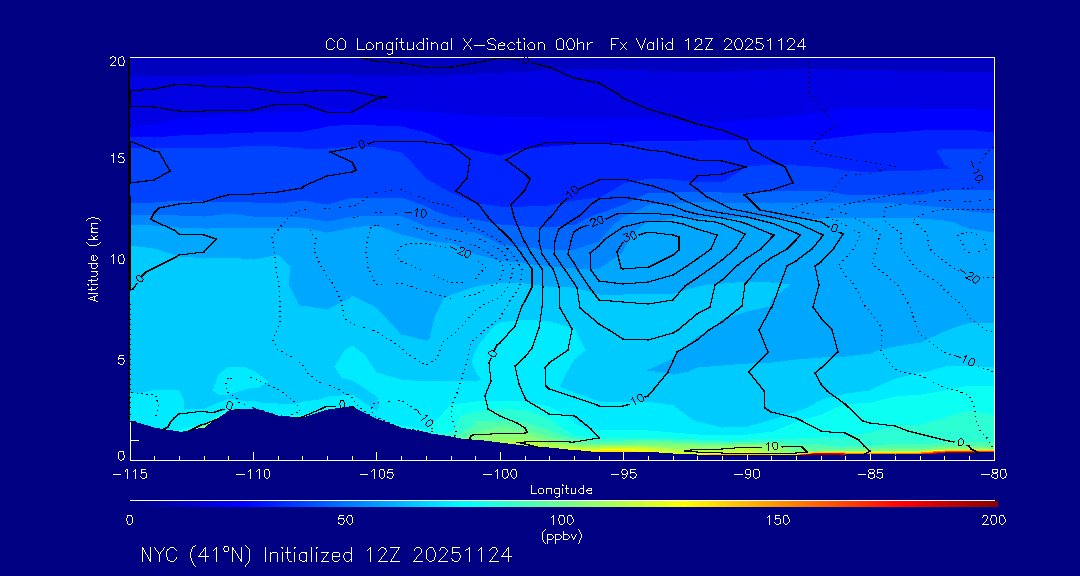Select the '(ppbv)' units label under colorbar
The height and width of the screenshot is (576, 1080).
pos(561,536)
